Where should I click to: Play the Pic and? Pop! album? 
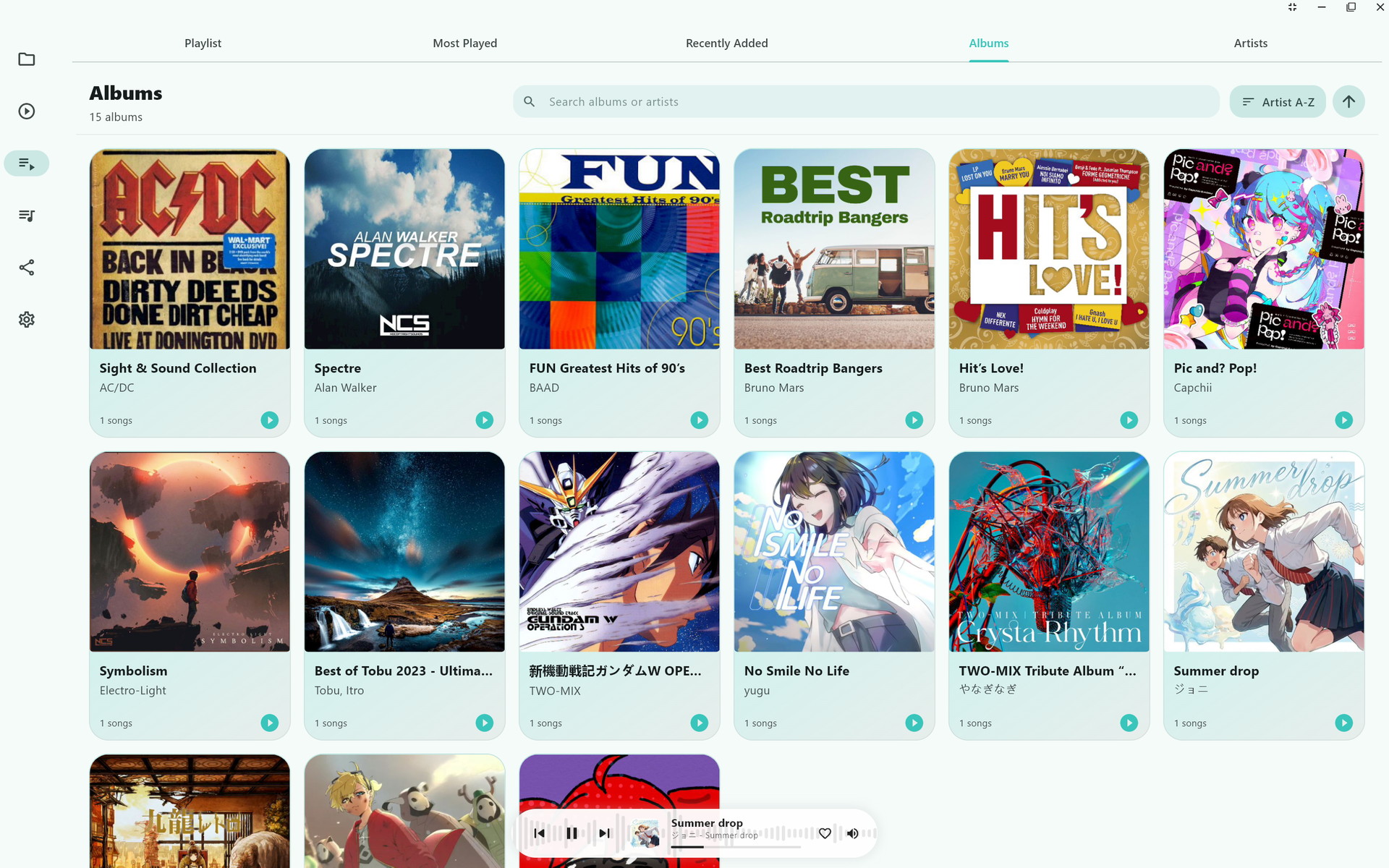(x=1344, y=420)
